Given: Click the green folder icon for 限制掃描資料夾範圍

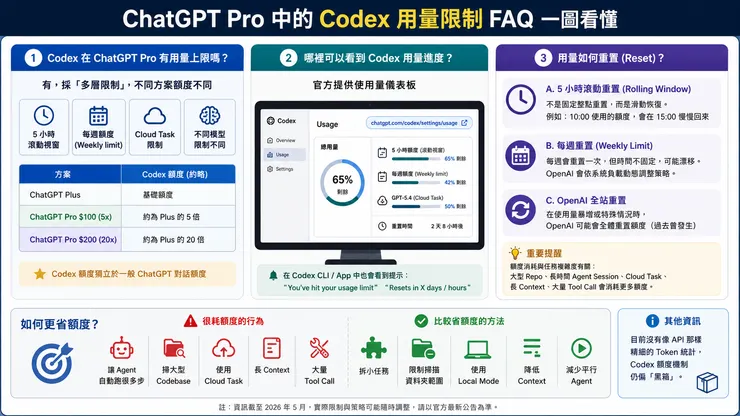Looking at the screenshot, I should 423,349.
